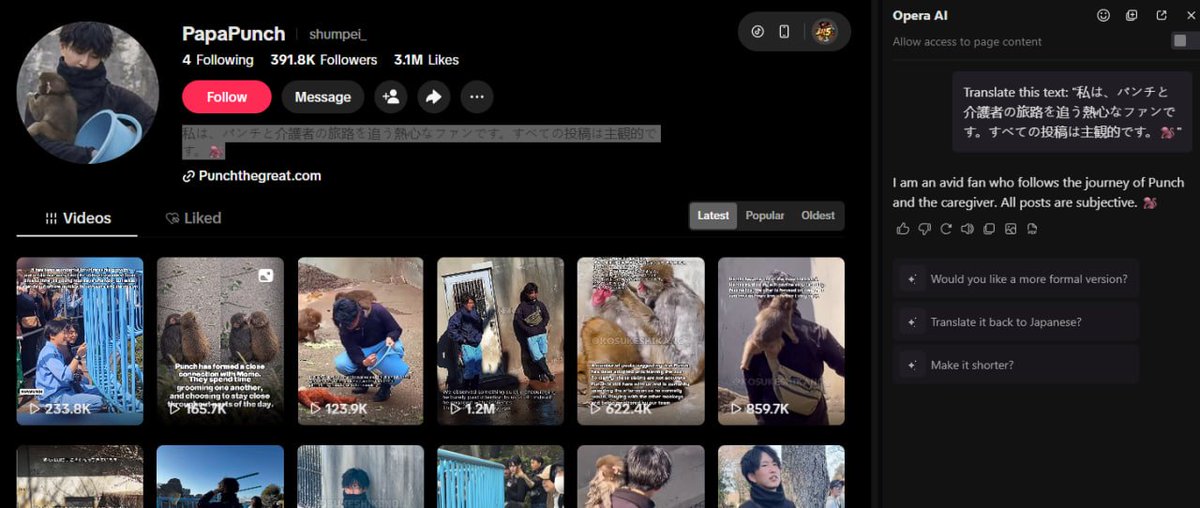The width and height of the screenshot is (1200, 508).
Task: Open the video with 165.7K views
Action: click(x=220, y=341)
